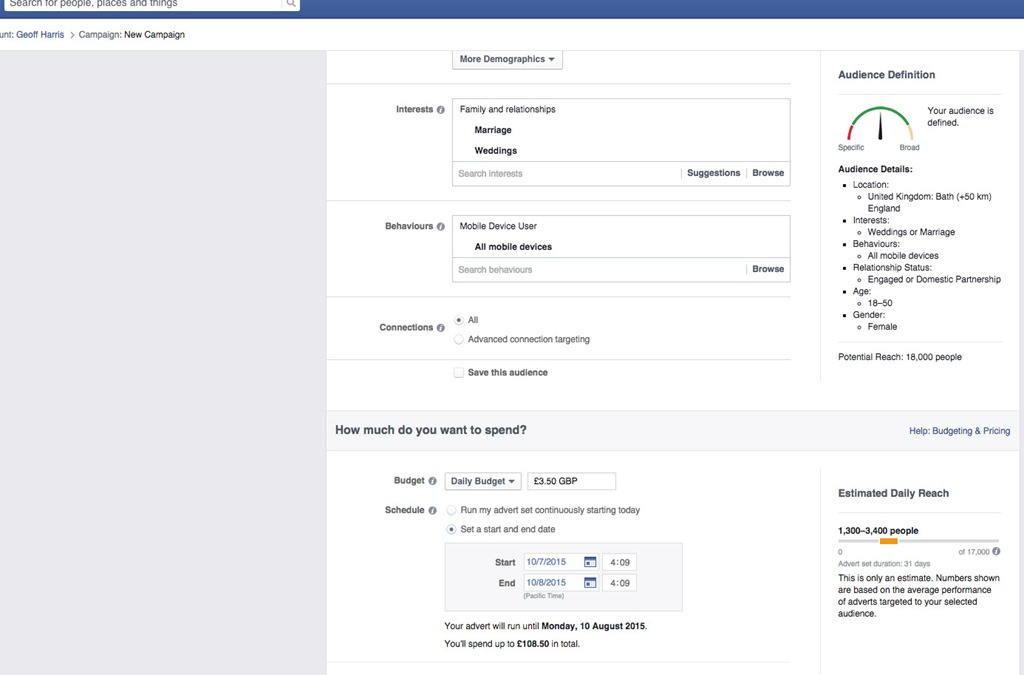The image size is (1024, 675).
Task: Click the Geoff Harris account breadcrumb
Action: coord(40,35)
